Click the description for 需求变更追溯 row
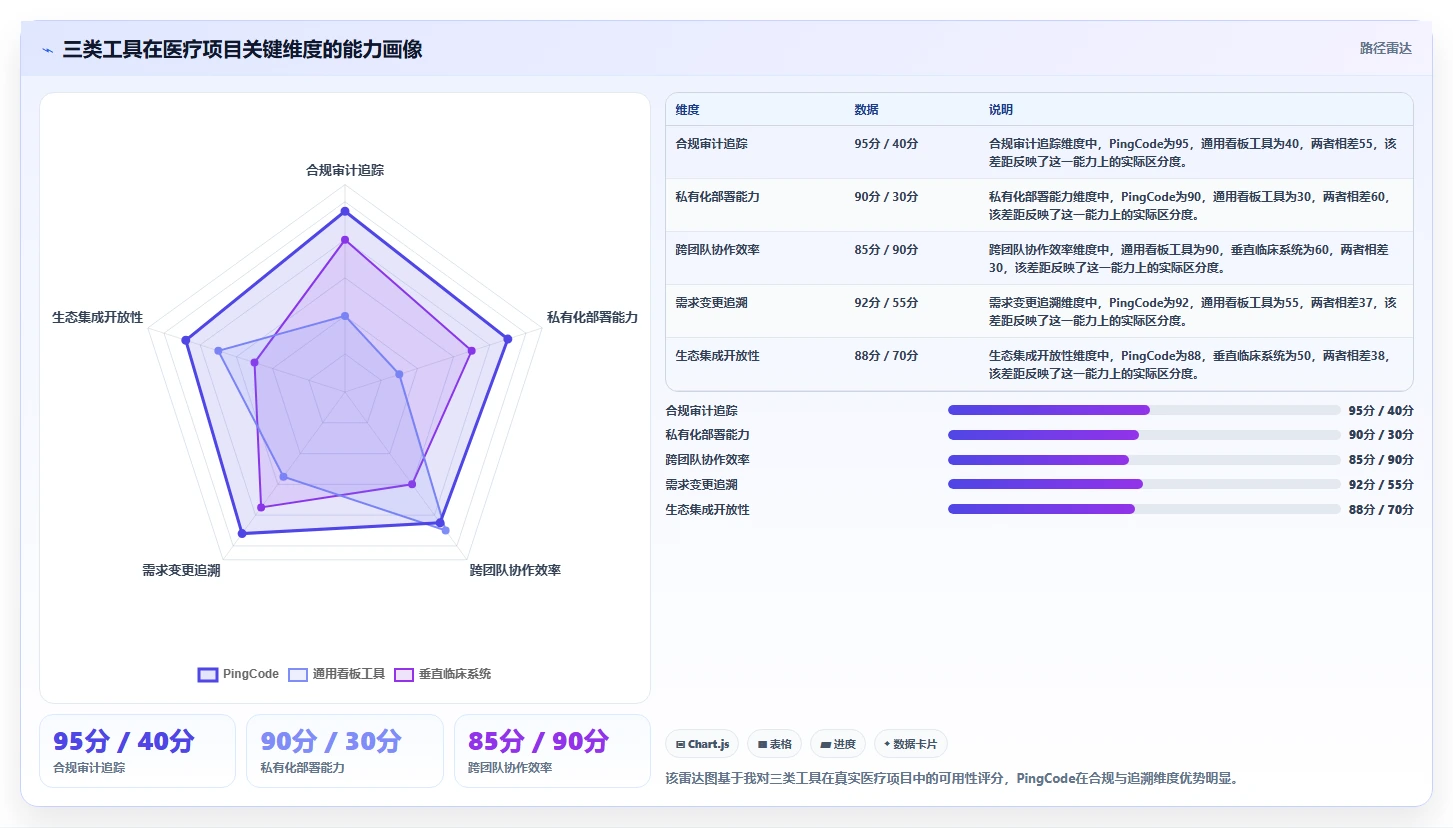 [x=1192, y=311]
